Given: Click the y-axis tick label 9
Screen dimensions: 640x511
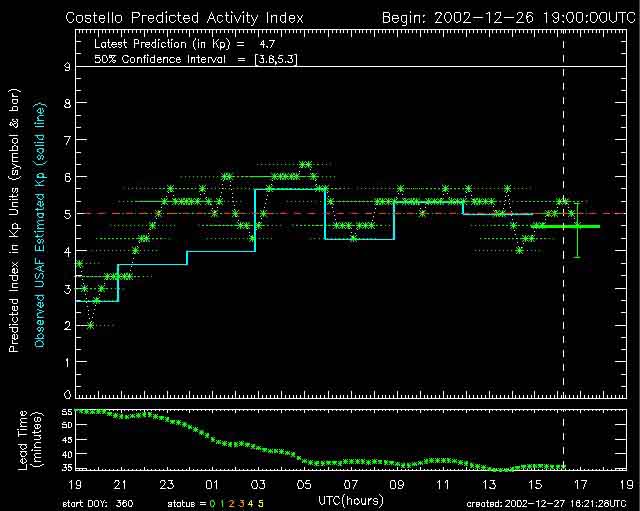Looking at the screenshot, I should [64, 67].
